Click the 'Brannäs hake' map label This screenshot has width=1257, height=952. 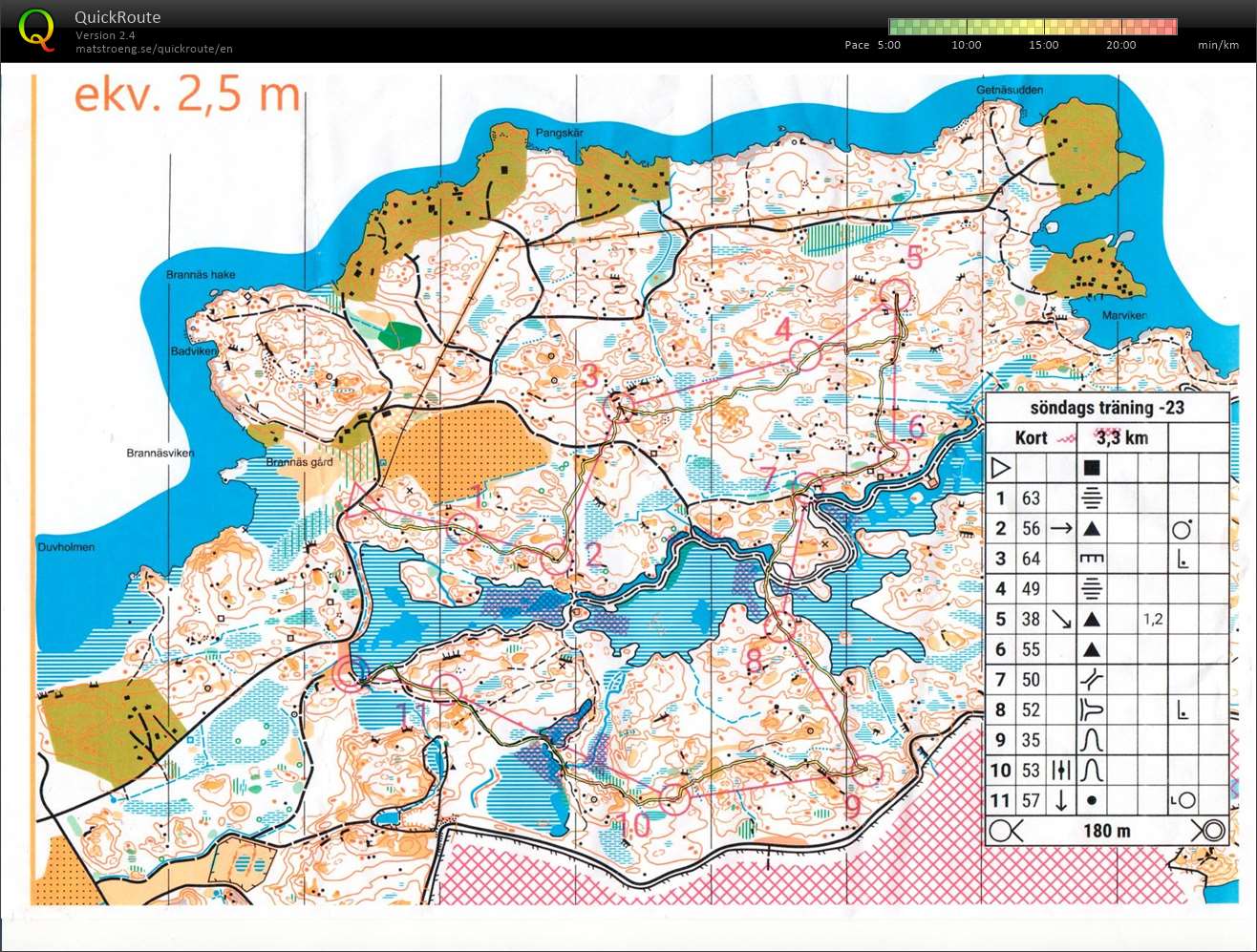201,275
